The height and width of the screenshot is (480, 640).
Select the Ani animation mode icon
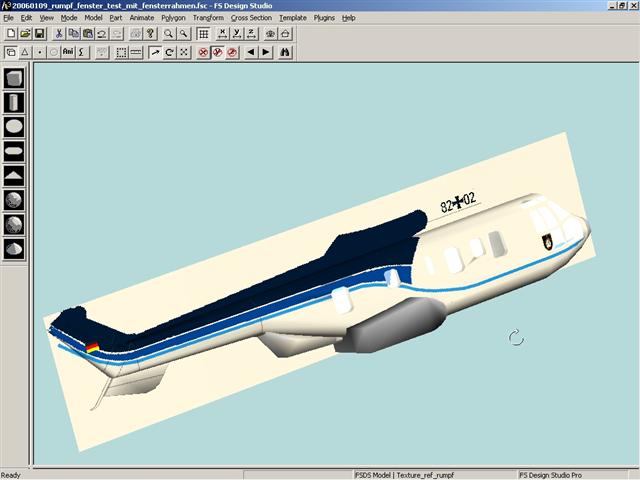pyautogui.click(x=68, y=52)
